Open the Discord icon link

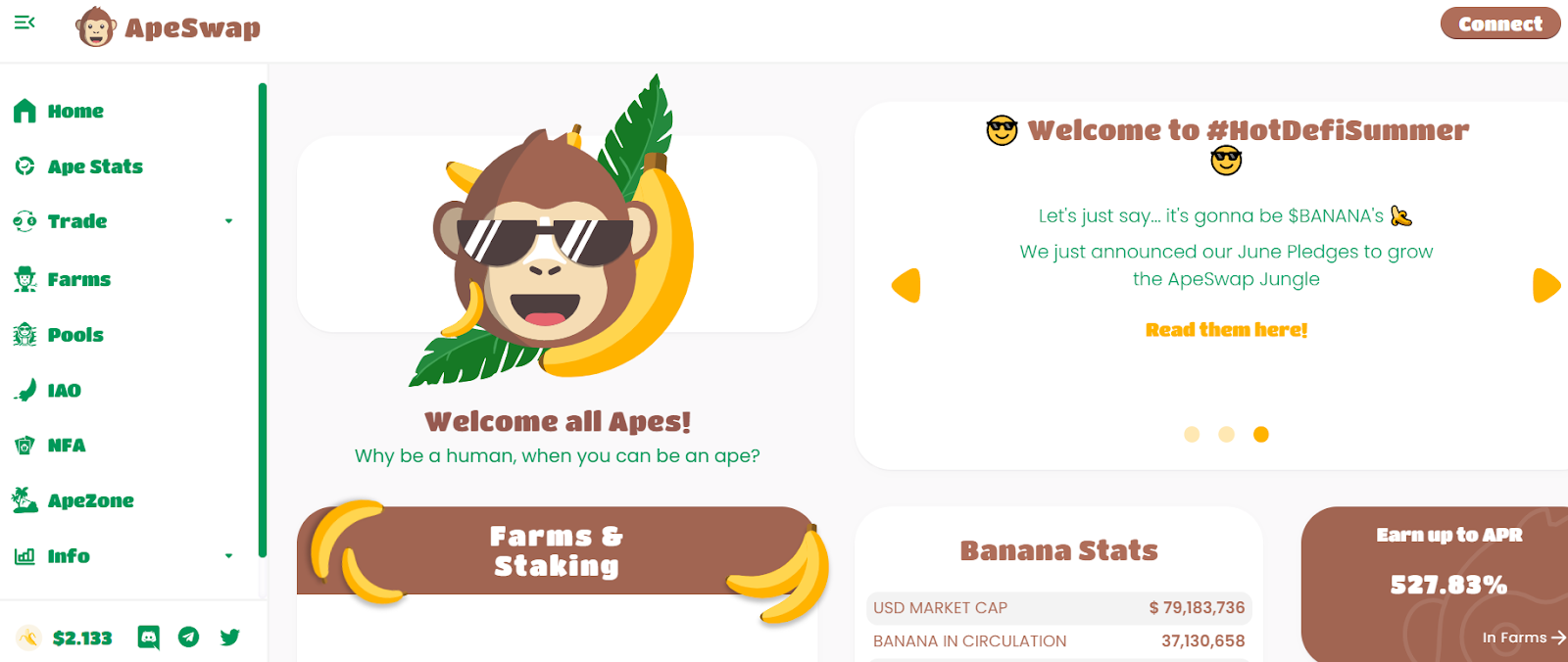(x=149, y=638)
